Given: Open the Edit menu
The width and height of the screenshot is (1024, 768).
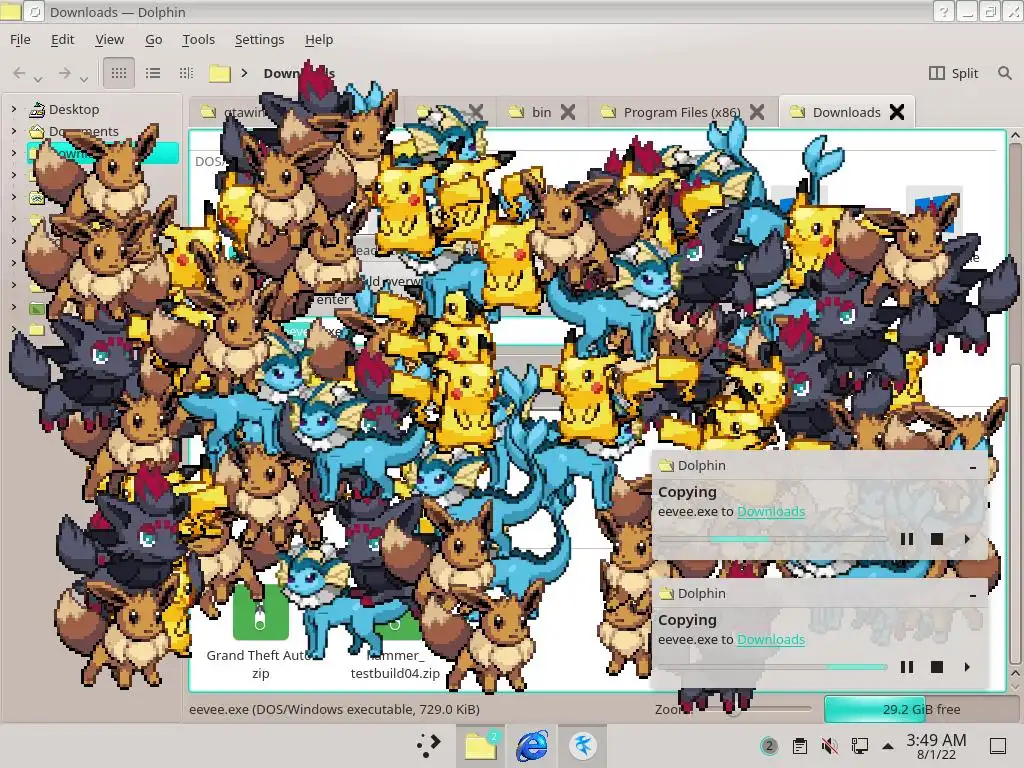Looking at the screenshot, I should [63, 39].
